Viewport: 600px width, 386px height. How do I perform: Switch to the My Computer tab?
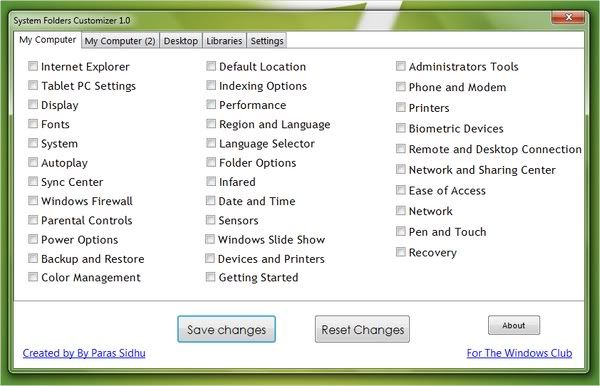pyautogui.click(x=47, y=40)
